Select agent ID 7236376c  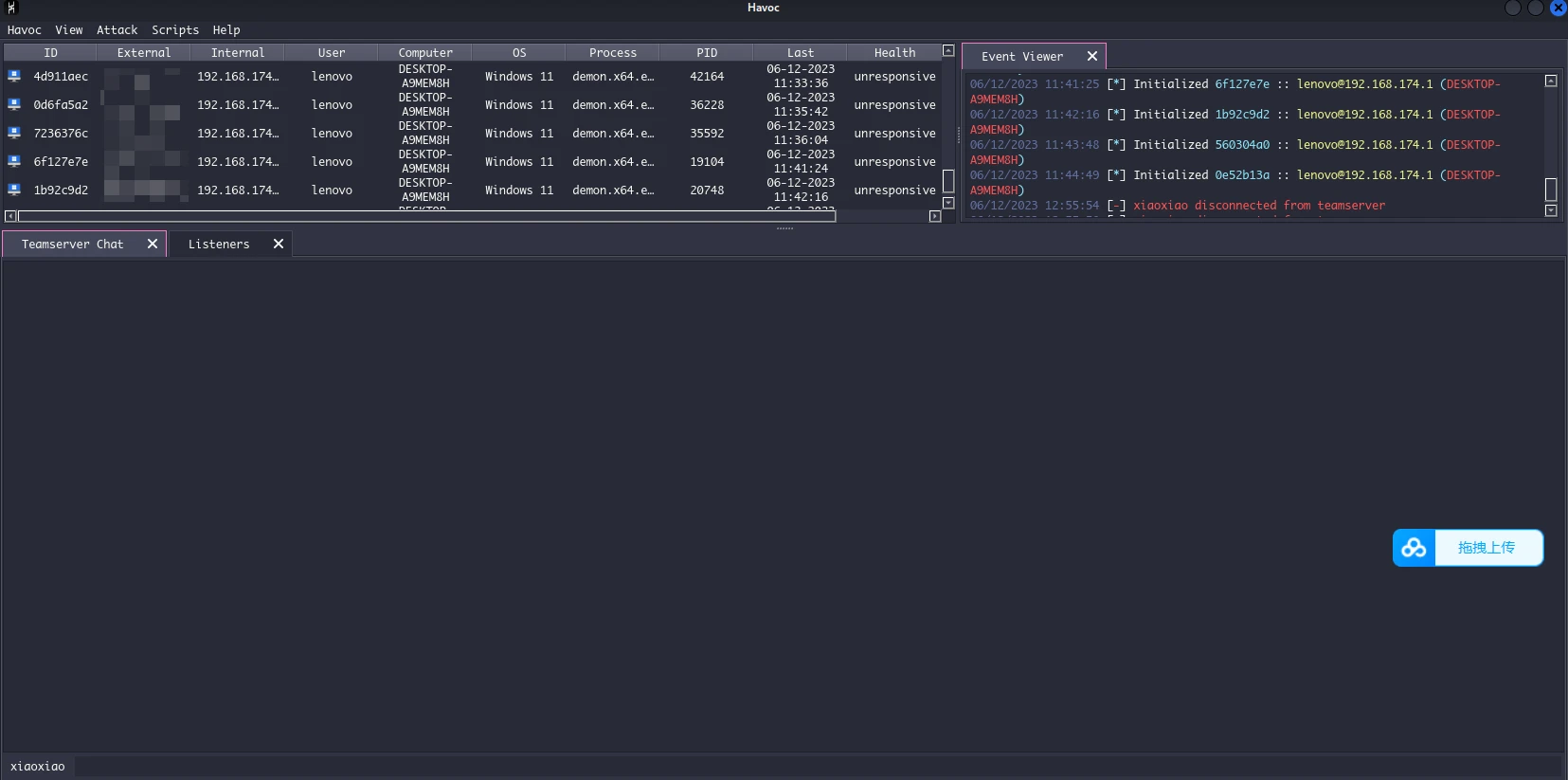tap(61, 134)
